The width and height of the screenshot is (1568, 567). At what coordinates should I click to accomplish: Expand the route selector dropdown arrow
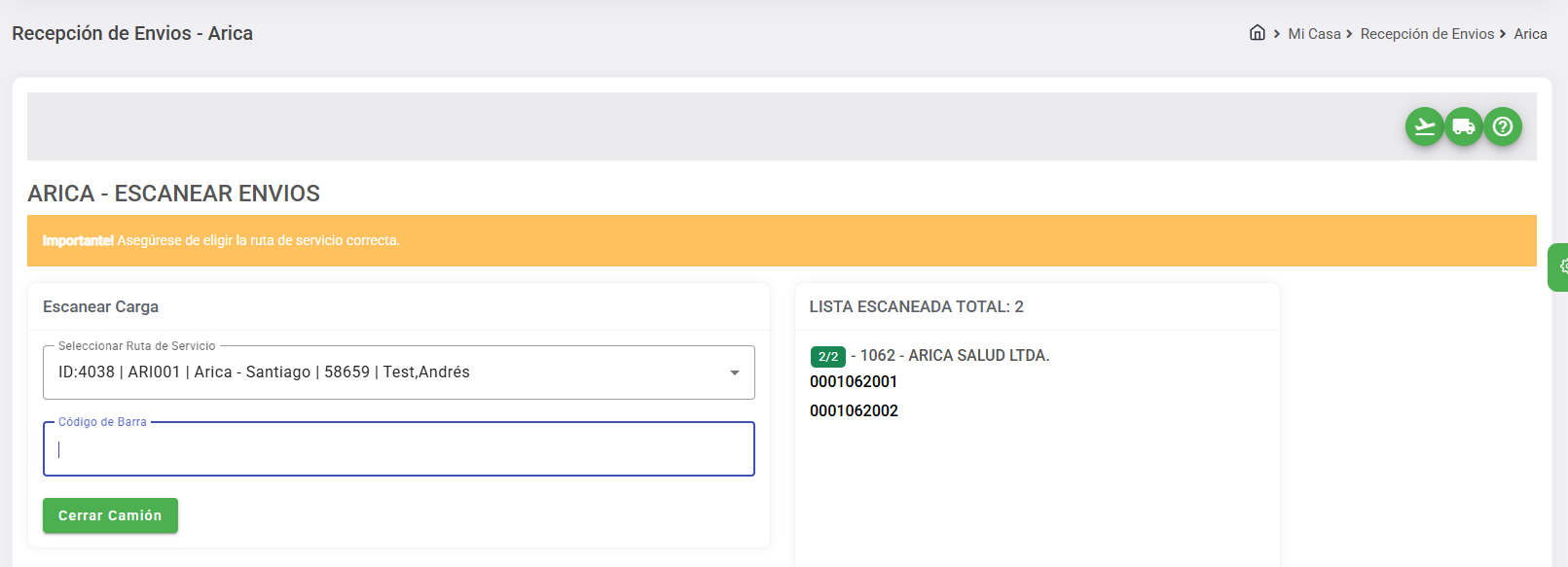735,372
